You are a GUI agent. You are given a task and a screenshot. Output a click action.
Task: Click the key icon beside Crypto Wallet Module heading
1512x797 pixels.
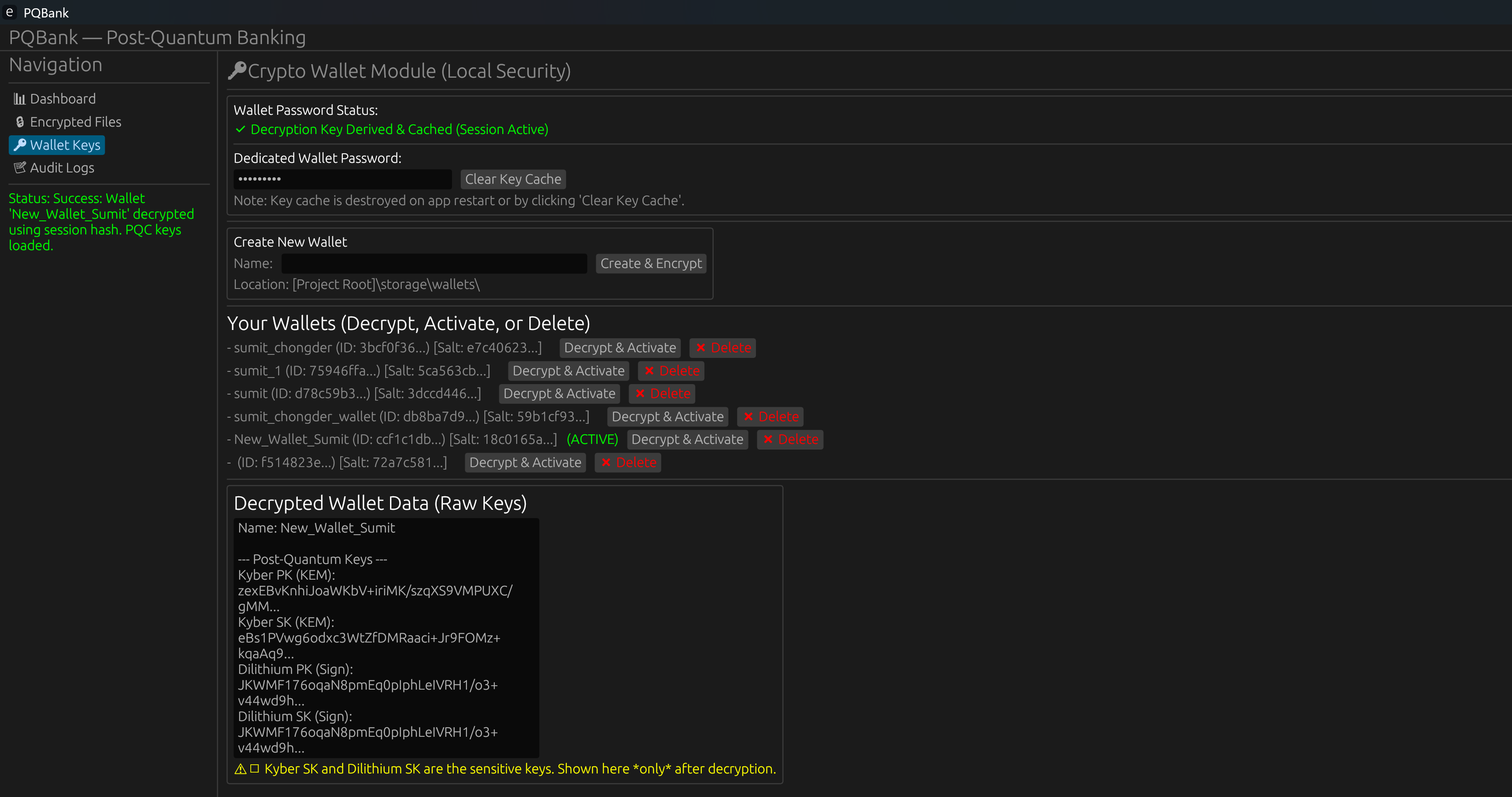[x=237, y=71]
